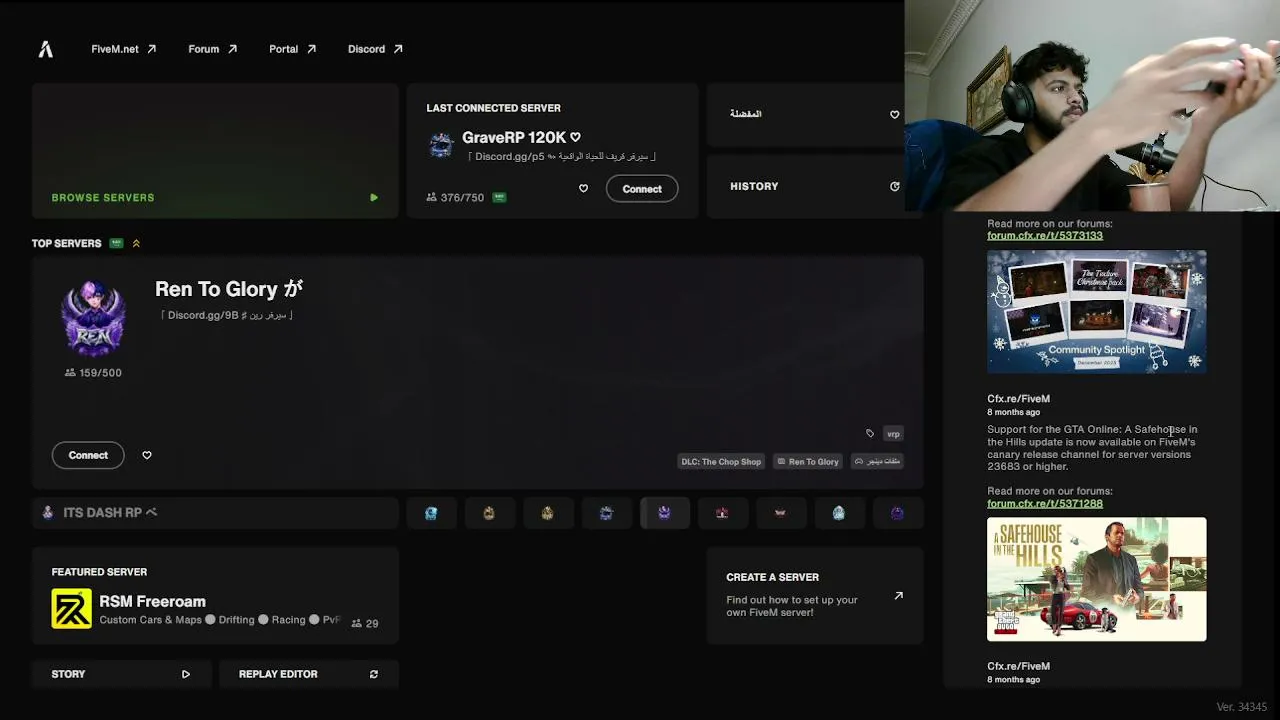The width and height of the screenshot is (1280, 720).
Task: Select the ITS DASH RP server entry
Action: click(x=215, y=513)
